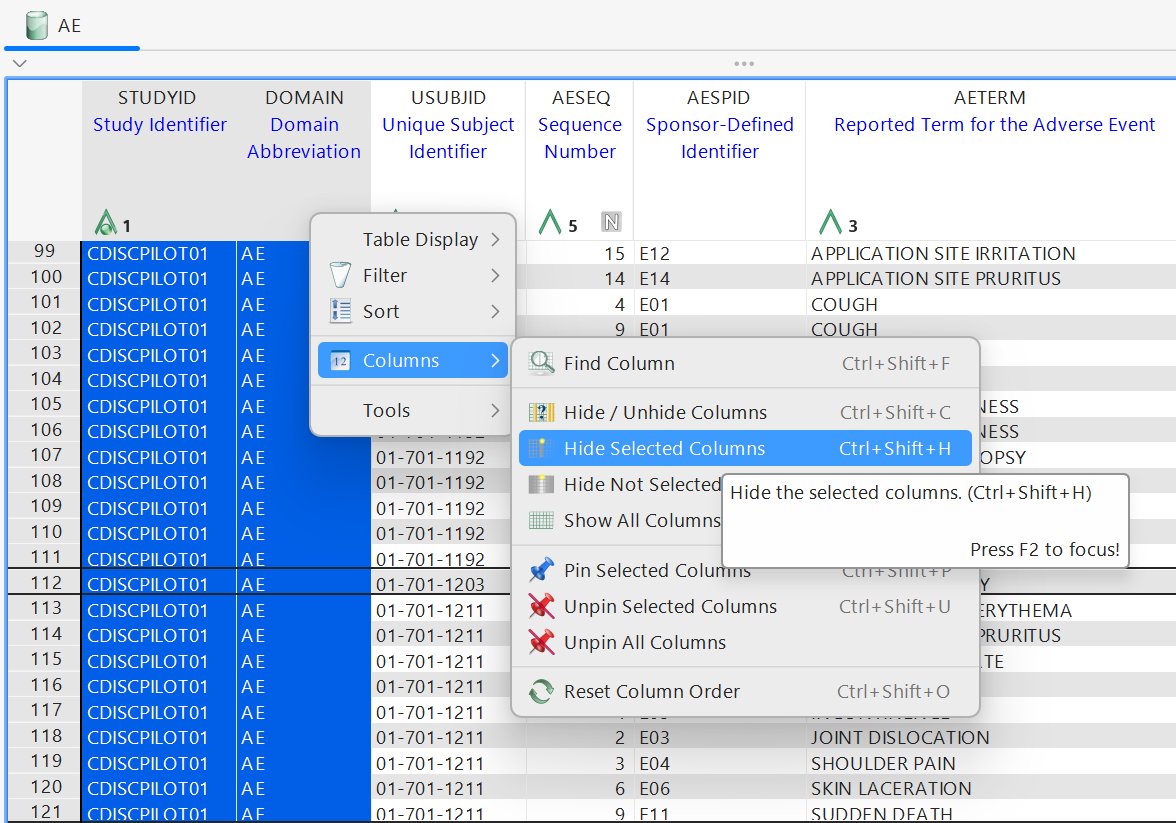
Task: Choose Find Column
Action: tap(746, 363)
